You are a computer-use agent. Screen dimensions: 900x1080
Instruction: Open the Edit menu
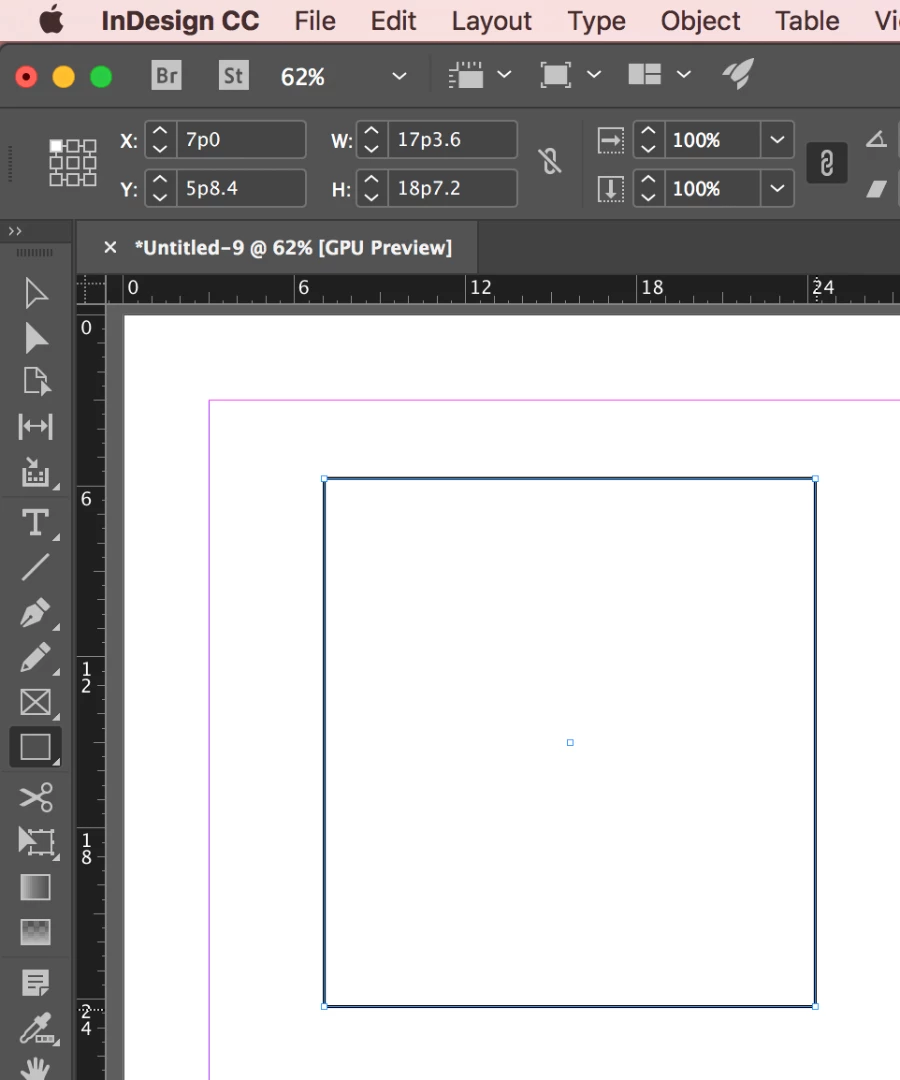[393, 21]
